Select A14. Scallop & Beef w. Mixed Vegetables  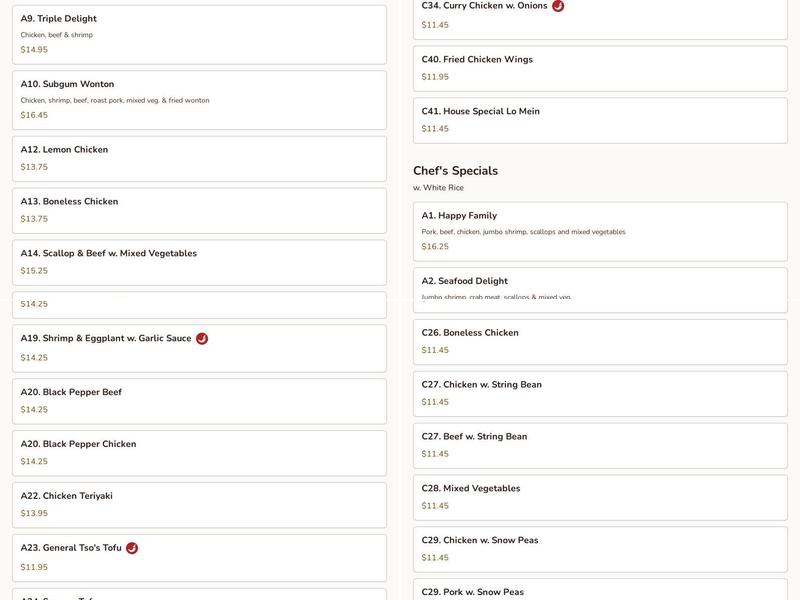pos(199,262)
